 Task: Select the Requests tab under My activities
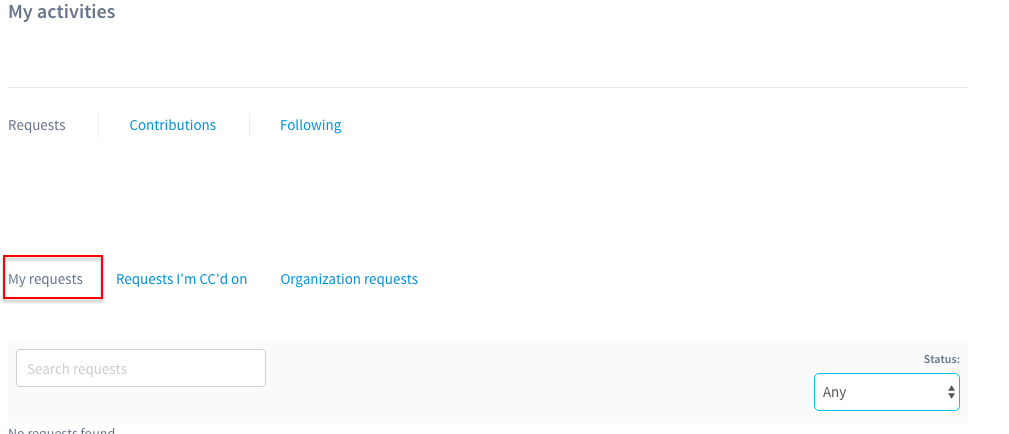point(37,125)
